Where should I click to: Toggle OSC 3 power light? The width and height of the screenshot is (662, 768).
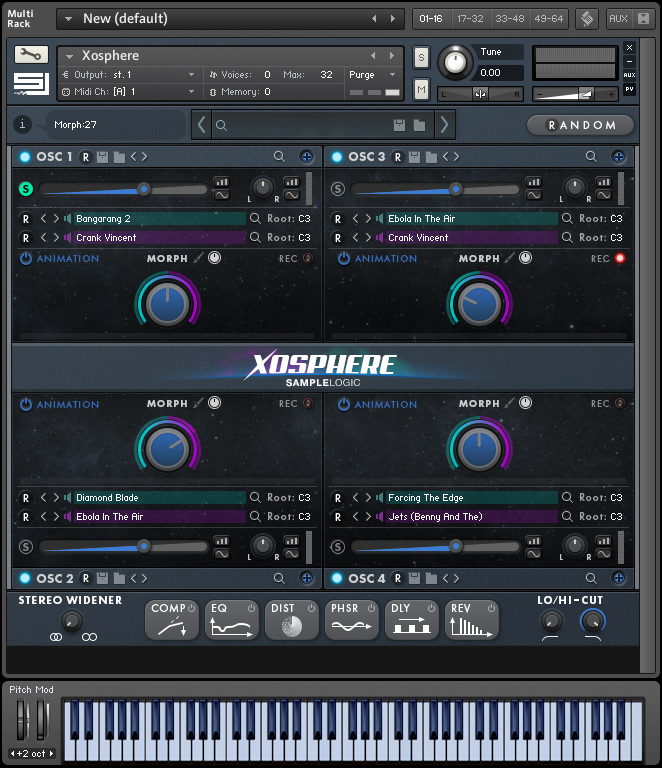tap(336, 157)
